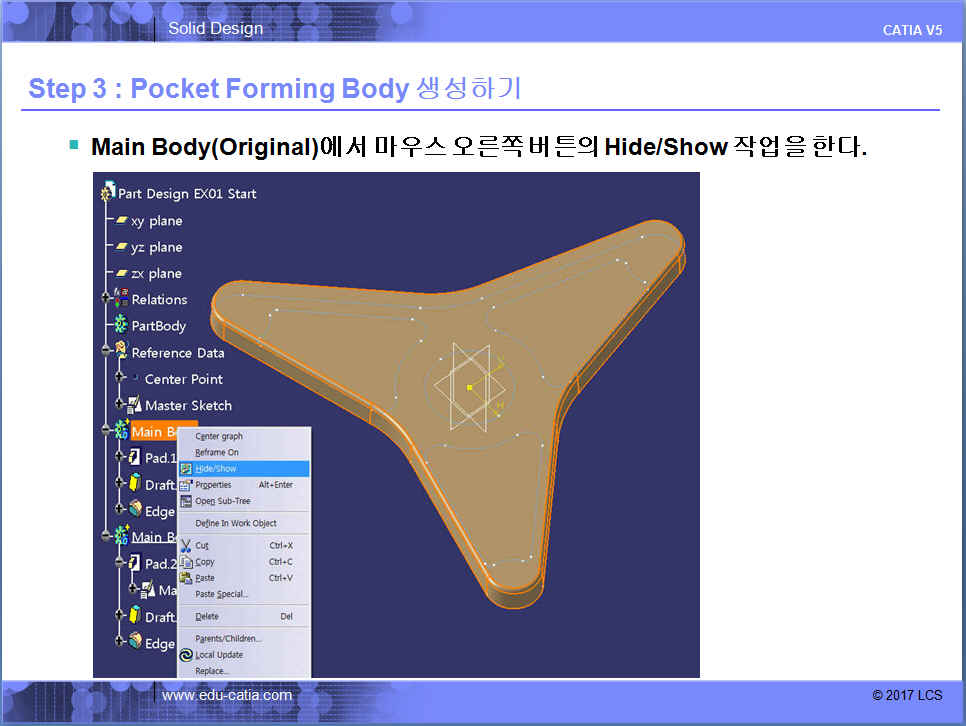Collapse the Reference Data node
966x726 pixels.
coord(105,351)
